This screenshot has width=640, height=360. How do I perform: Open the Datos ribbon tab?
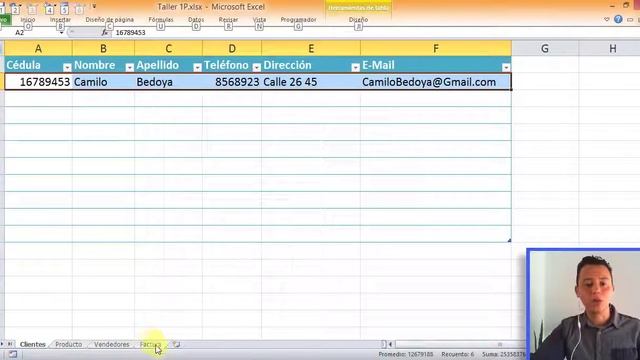click(196, 20)
